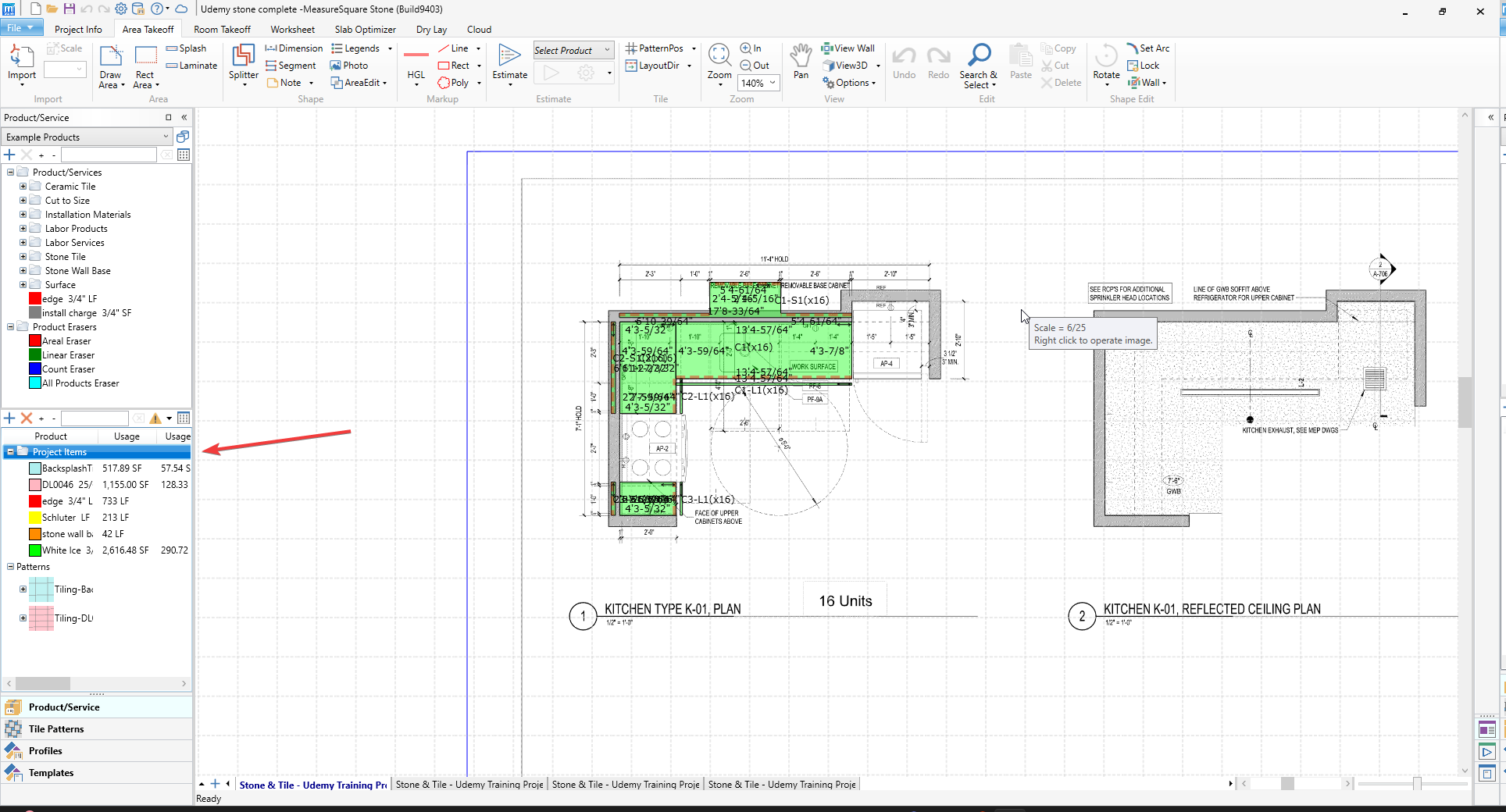Open the Select Product dropdown
The width and height of the screenshot is (1506, 812).
(573, 50)
